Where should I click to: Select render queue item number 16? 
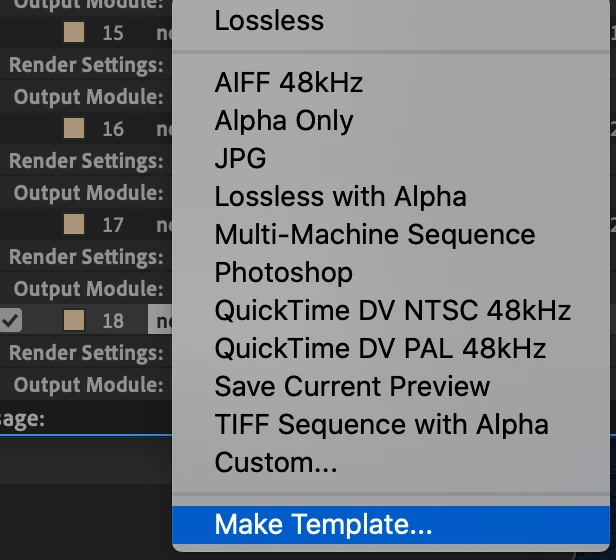(113, 129)
